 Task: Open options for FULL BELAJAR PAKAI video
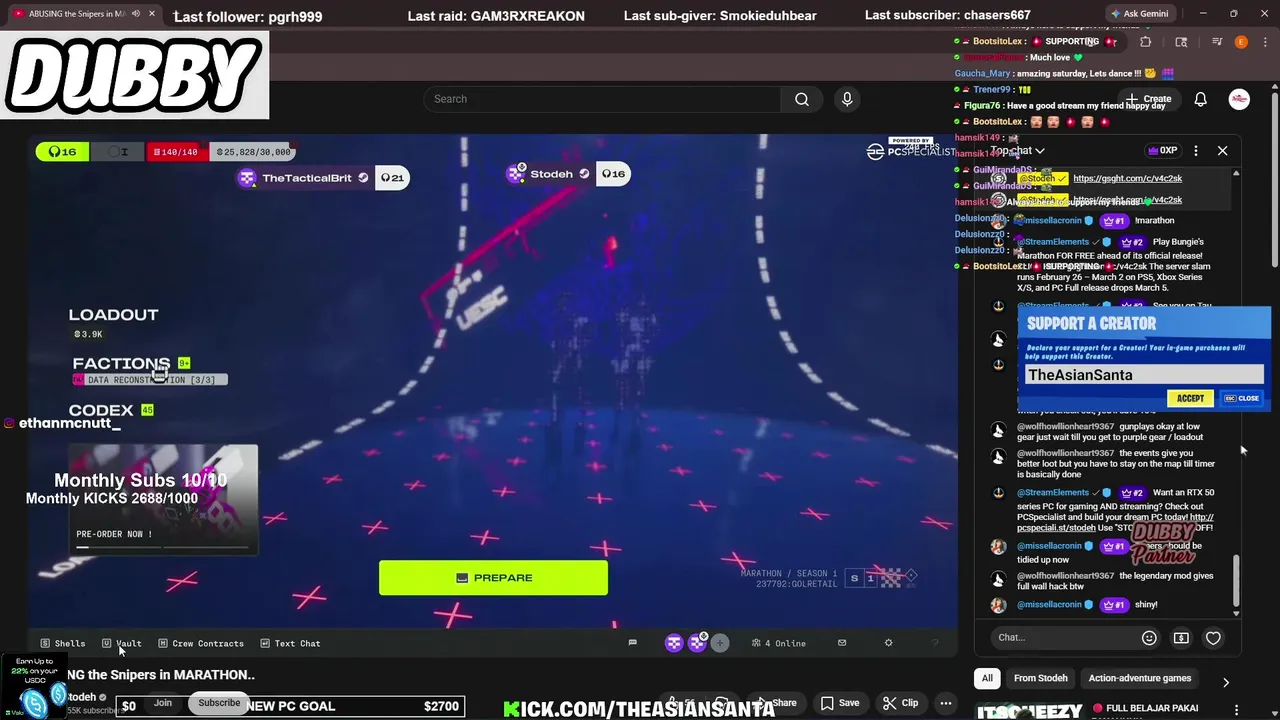(1237, 709)
